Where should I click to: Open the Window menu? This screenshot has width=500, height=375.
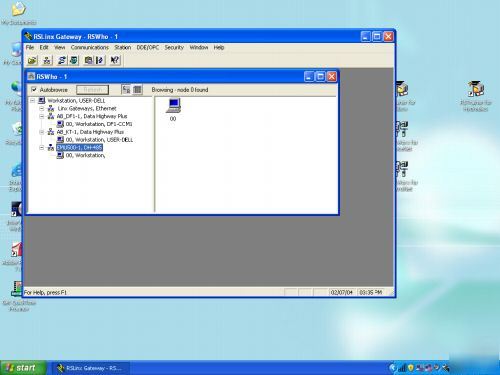pyautogui.click(x=199, y=47)
